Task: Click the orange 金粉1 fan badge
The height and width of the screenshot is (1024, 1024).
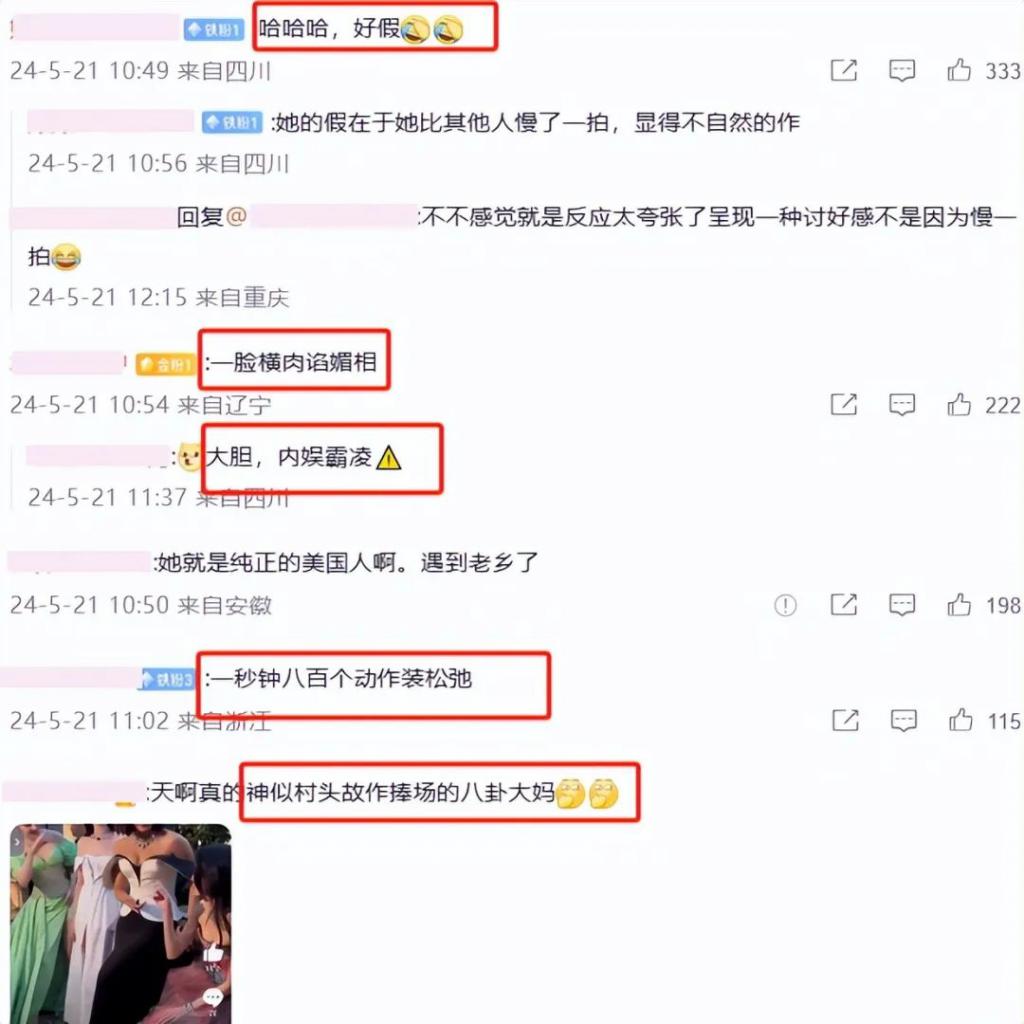Action: pos(166,364)
